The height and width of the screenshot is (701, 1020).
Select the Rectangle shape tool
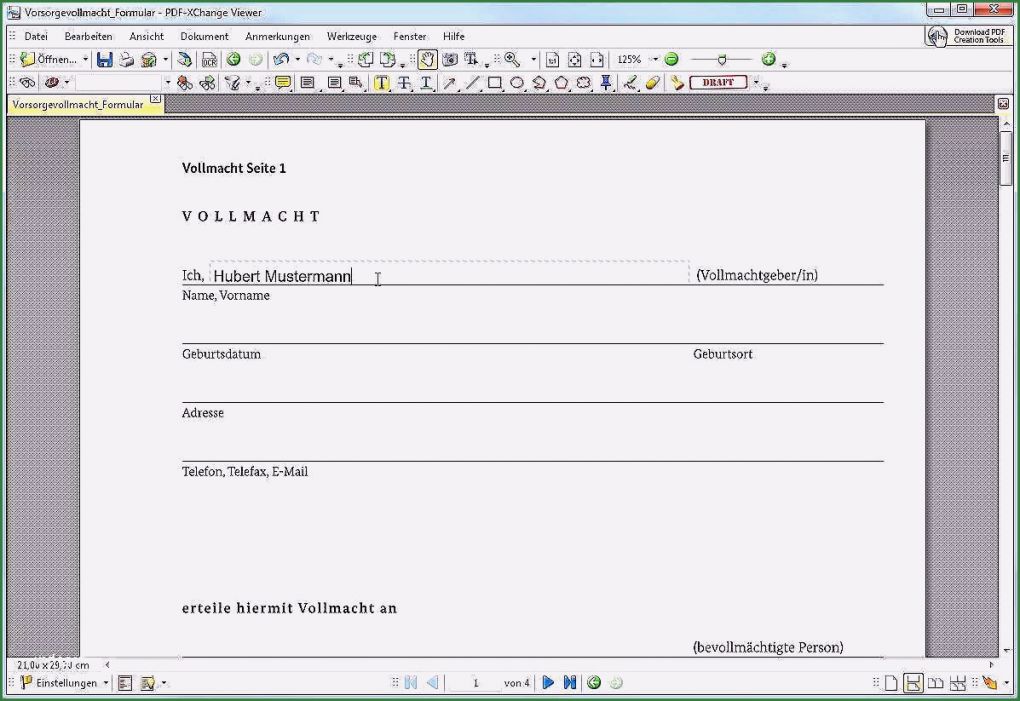coord(494,83)
